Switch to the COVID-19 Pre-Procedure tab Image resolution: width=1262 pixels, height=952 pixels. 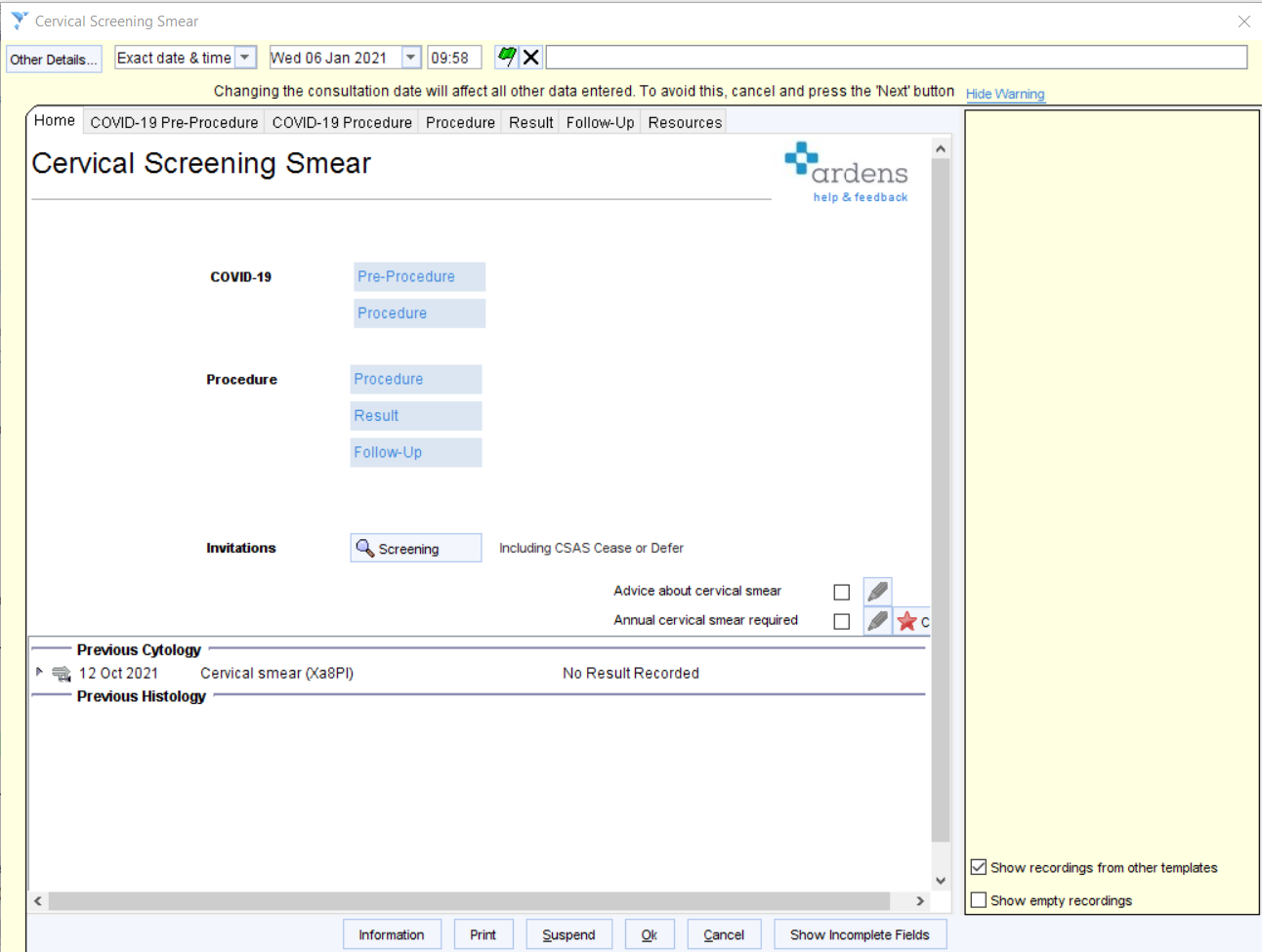coord(174,121)
